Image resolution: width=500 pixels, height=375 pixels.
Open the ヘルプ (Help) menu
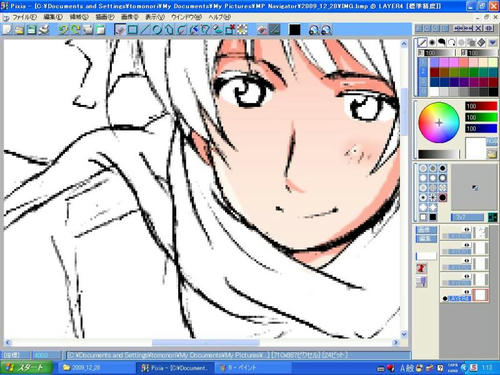point(220,17)
